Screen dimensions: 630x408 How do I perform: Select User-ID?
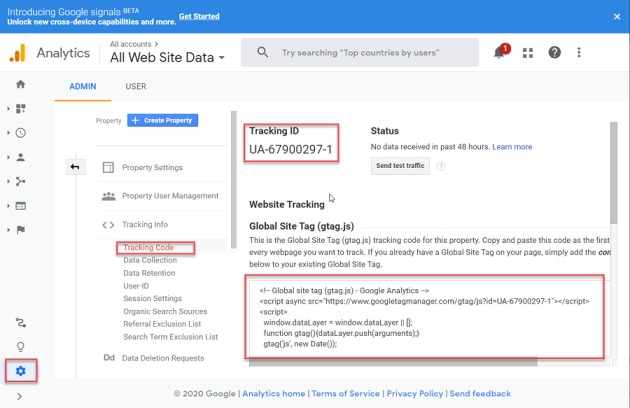[136, 286]
